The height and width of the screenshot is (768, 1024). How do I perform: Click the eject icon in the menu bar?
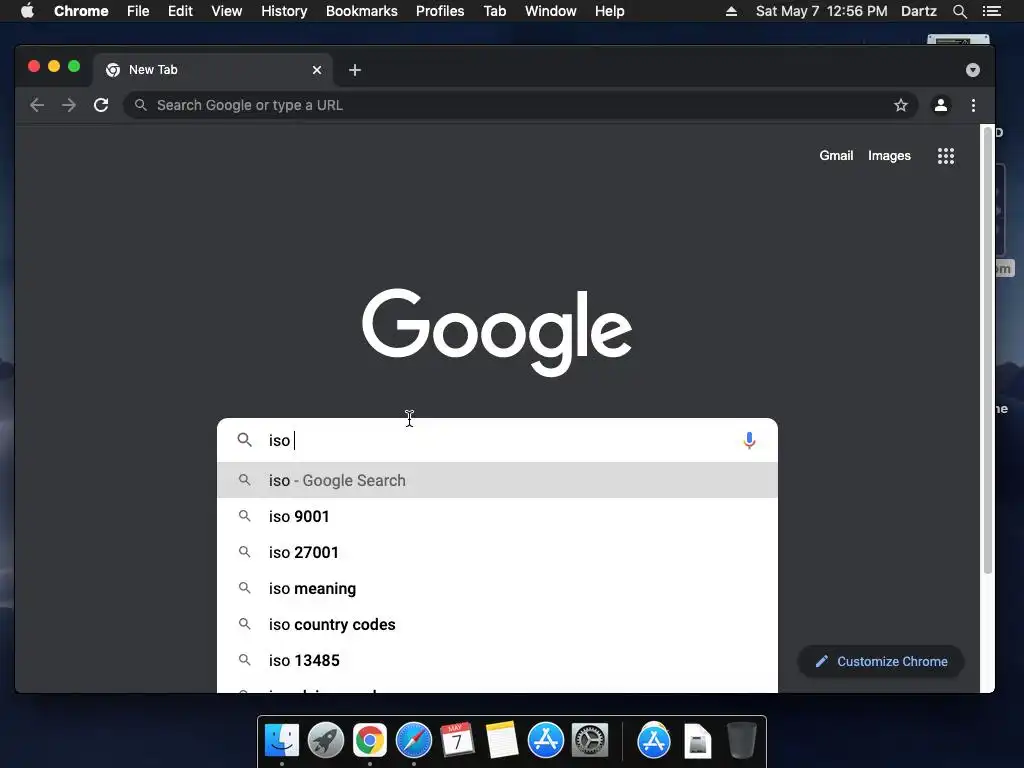point(731,11)
